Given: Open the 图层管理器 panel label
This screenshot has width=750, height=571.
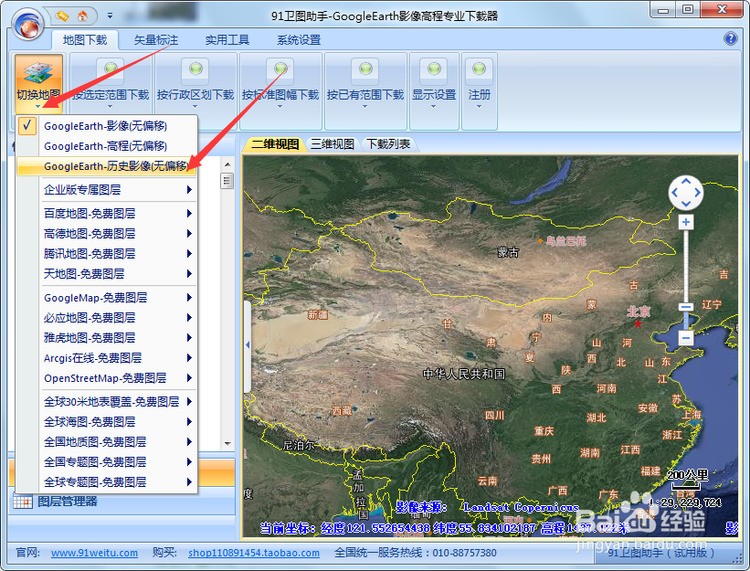Looking at the screenshot, I should [67, 502].
